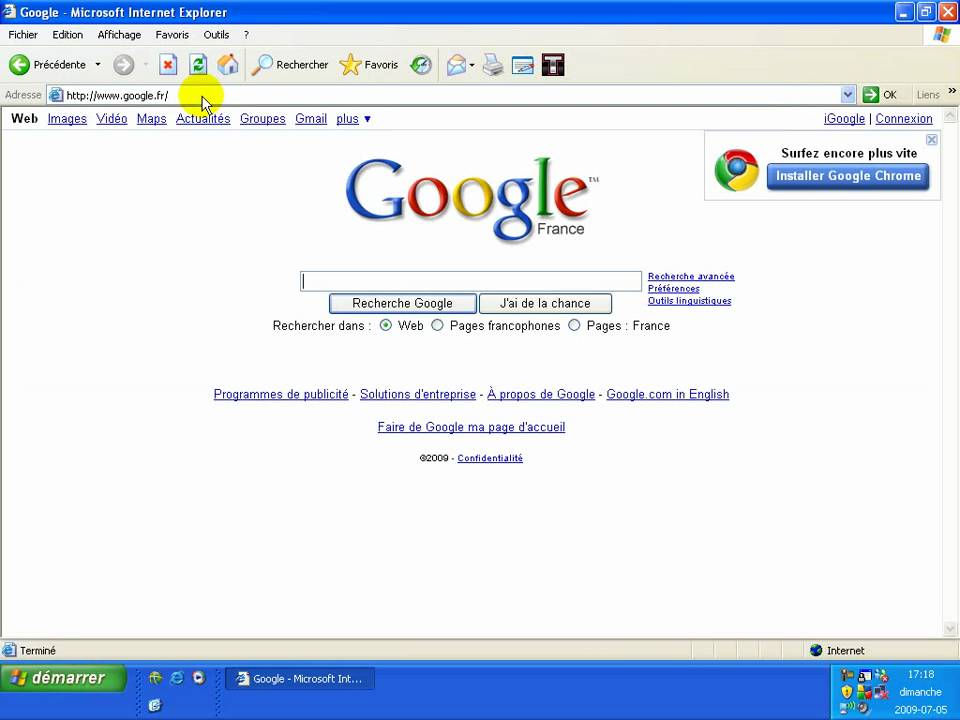Image resolution: width=960 pixels, height=720 pixels.
Task: Open the Favoris star panel
Action: [369, 64]
